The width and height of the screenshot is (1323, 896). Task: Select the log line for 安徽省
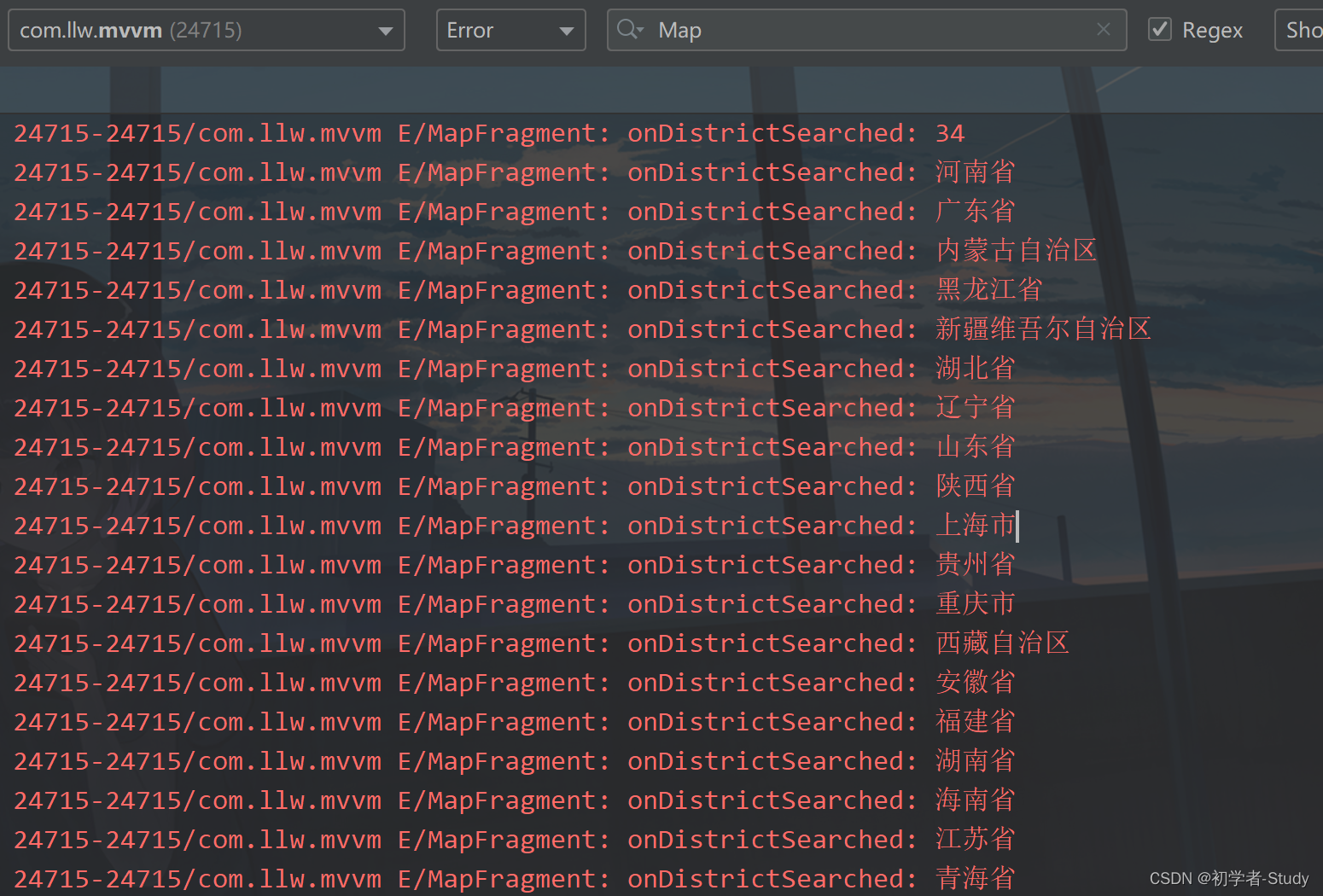coord(515,683)
